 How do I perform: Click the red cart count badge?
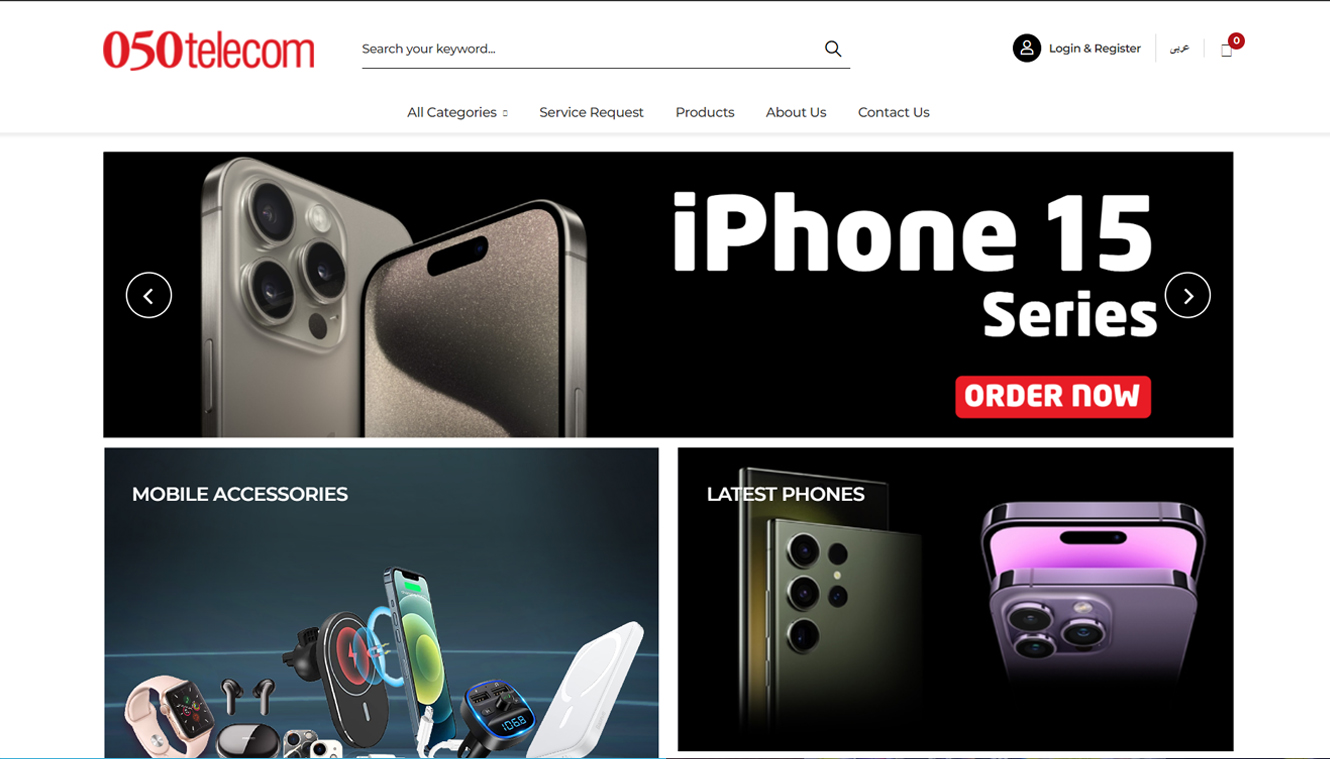pyautogui.click(x=1236, y=41)
